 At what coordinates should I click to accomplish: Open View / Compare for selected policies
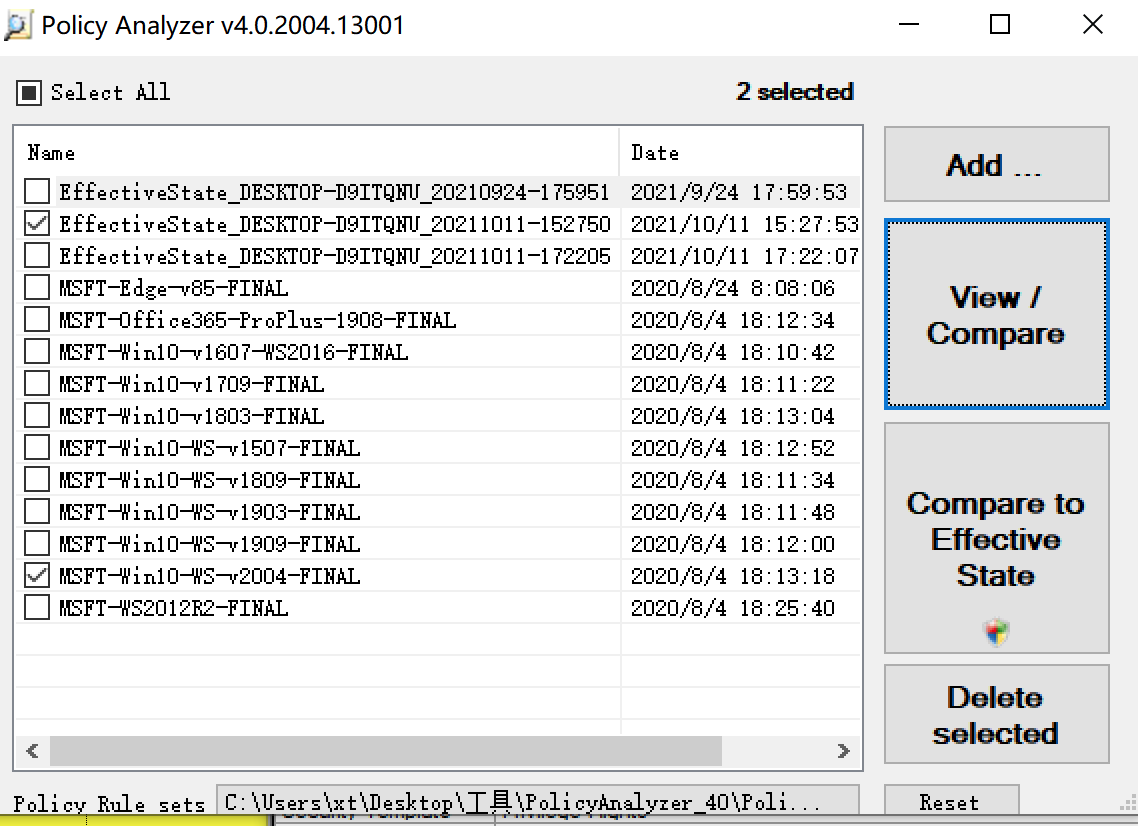pyautogui.click(x=996, y=314)
